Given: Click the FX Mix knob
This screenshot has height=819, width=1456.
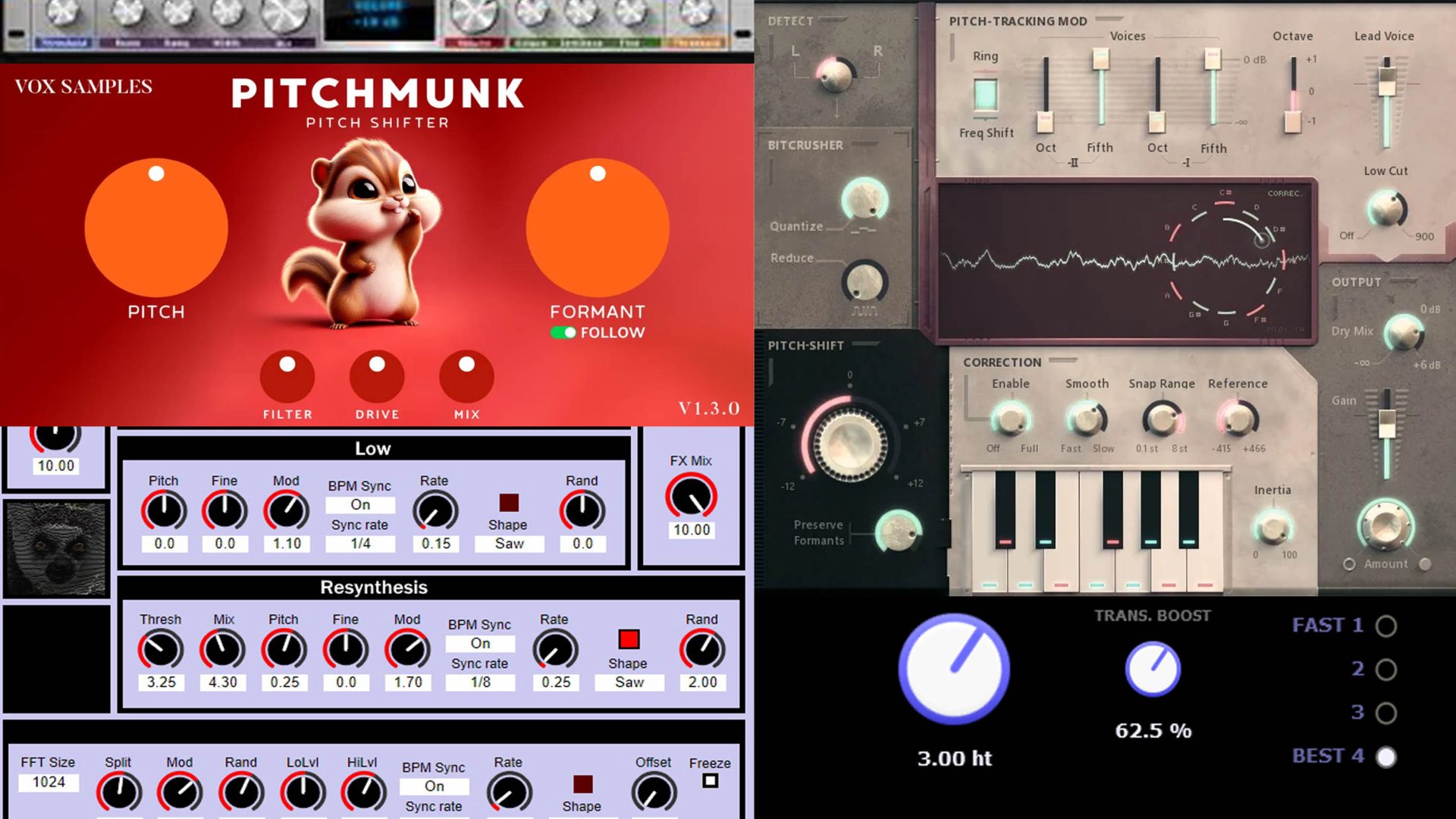Looking at the screenshot, I should click(691, 497).
